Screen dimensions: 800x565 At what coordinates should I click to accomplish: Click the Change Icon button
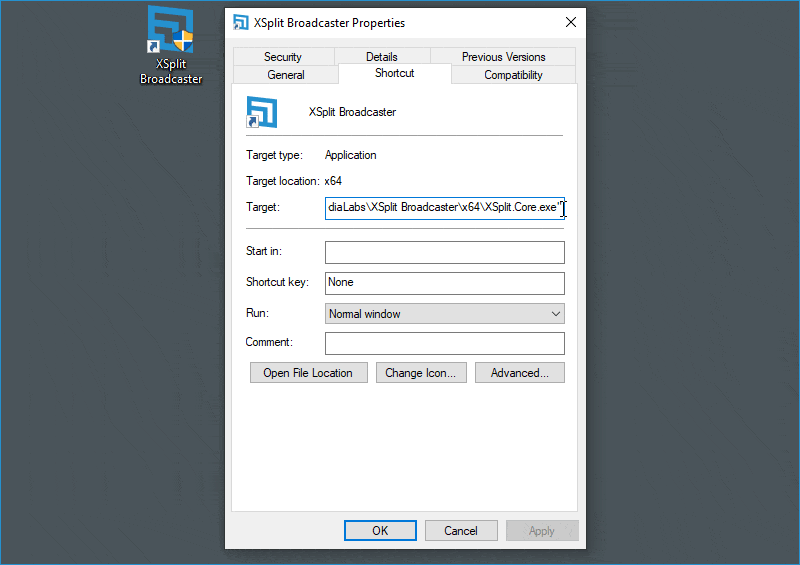(x=421, y=373)
